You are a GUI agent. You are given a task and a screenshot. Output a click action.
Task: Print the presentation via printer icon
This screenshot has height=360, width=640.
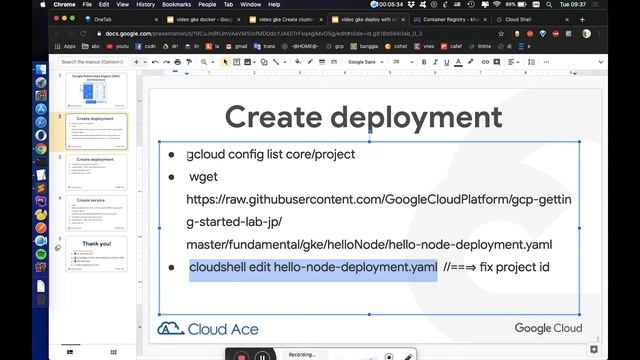pos(178,62)
